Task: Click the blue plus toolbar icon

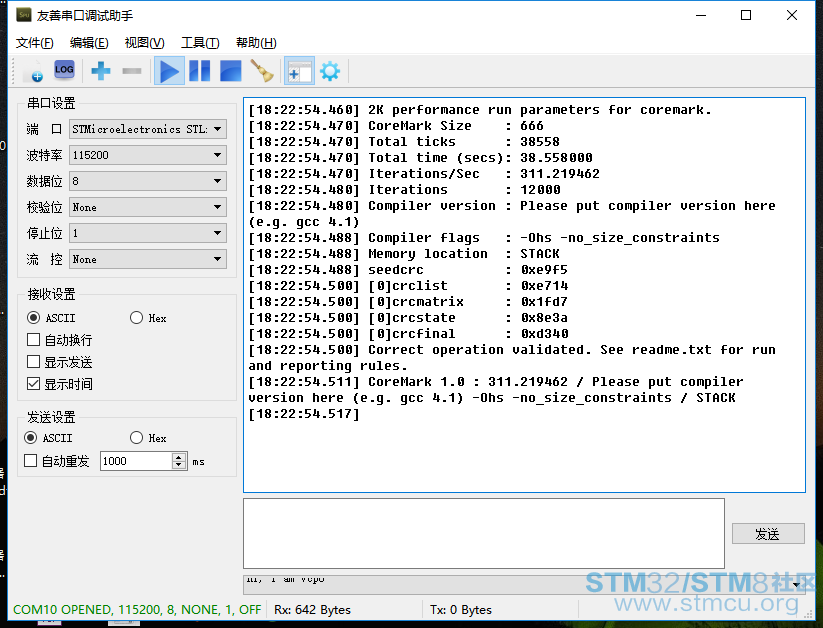Action: (100, 71)
